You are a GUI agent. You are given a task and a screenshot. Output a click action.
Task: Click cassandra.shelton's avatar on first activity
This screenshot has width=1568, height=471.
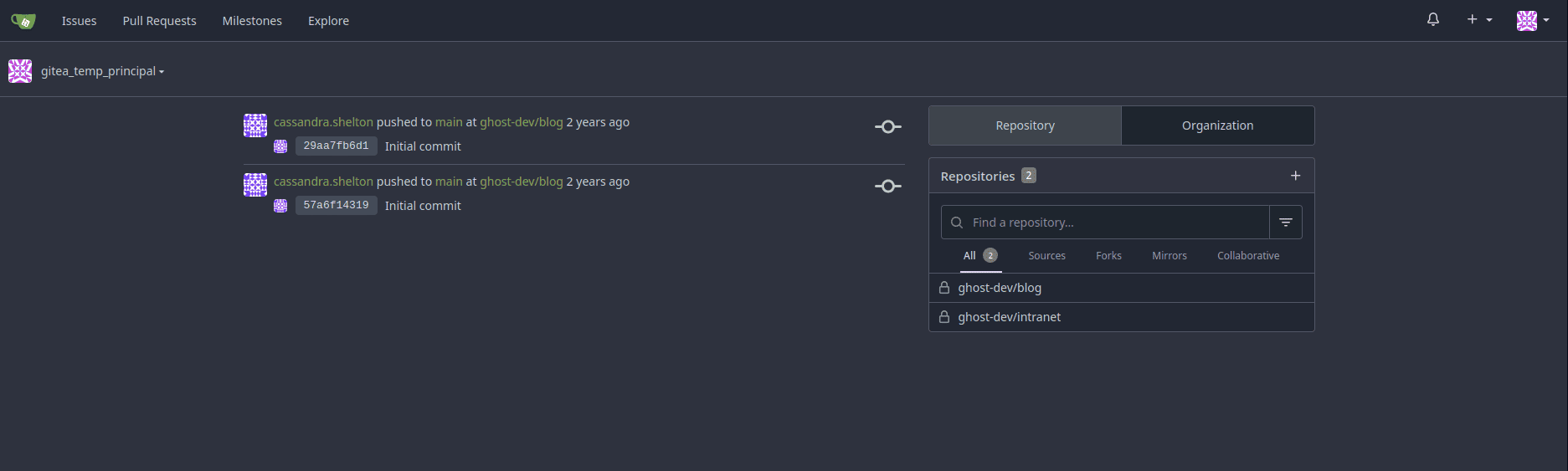255,125
